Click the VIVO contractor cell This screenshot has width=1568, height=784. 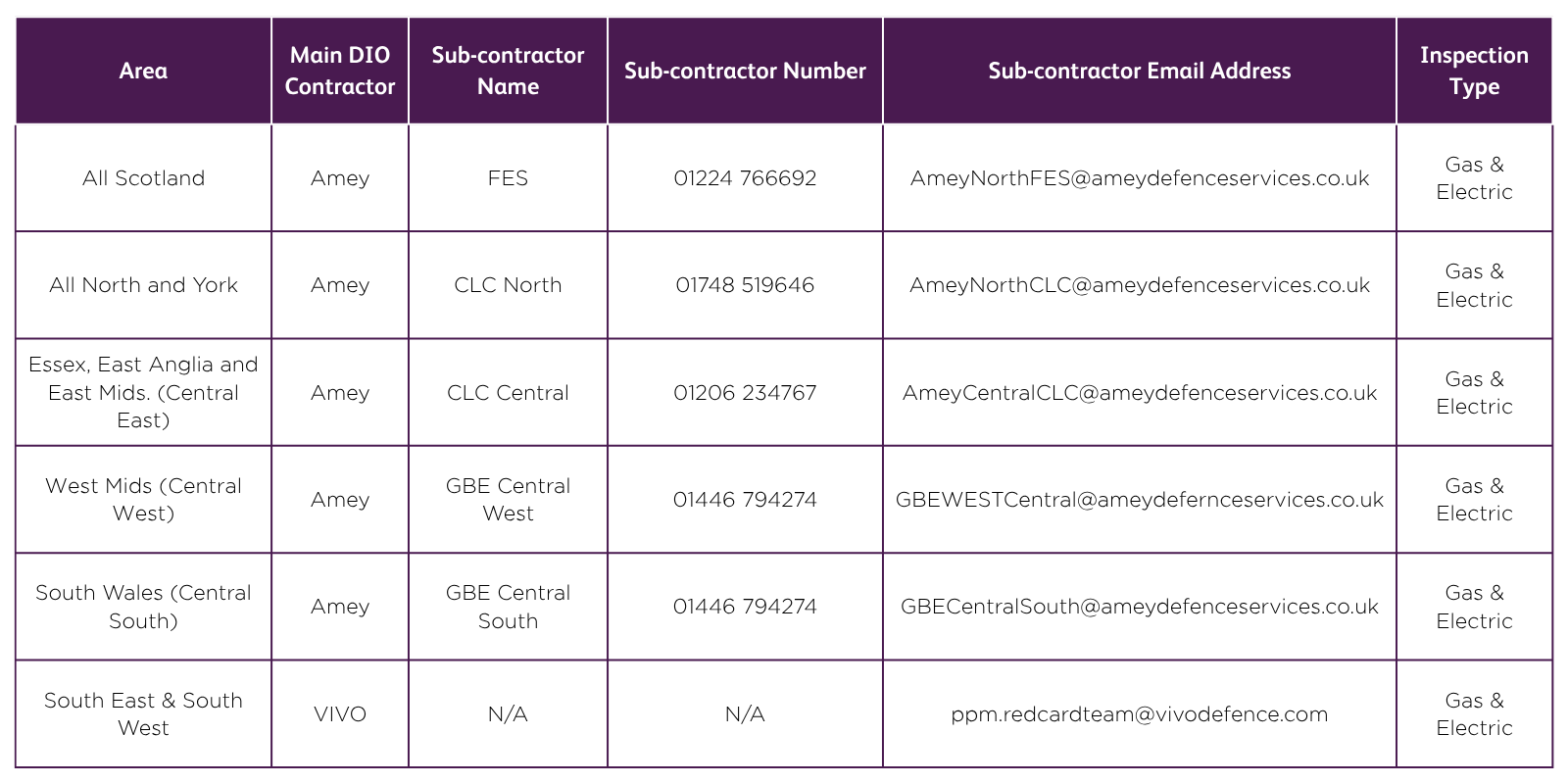tap(340, 714)
